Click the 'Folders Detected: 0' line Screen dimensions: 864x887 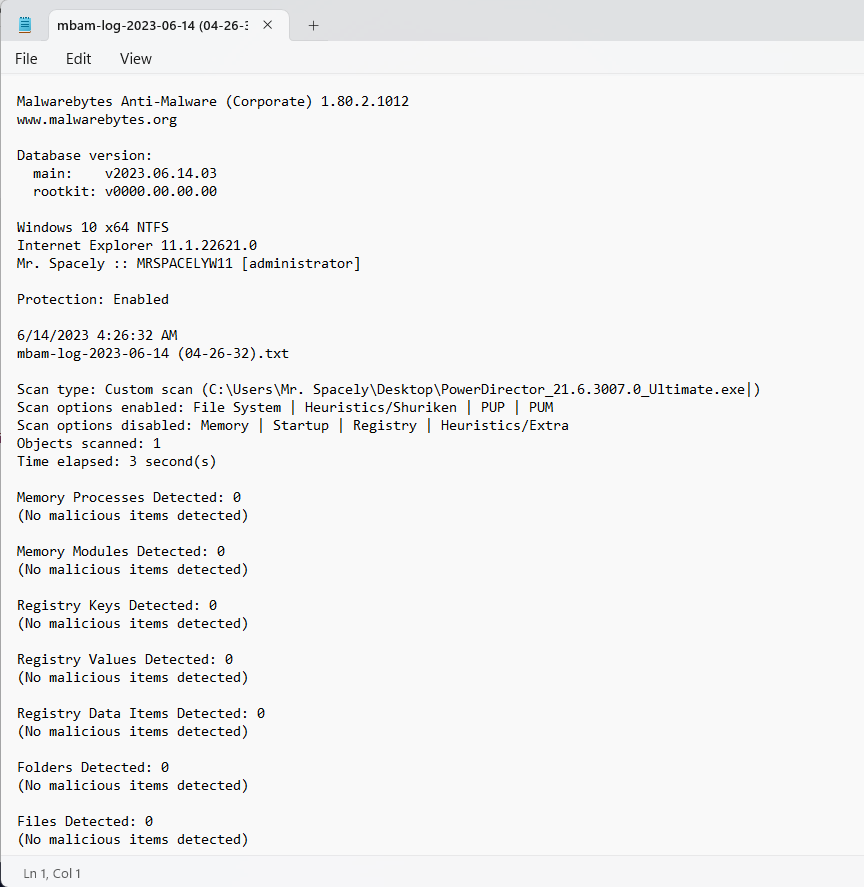point(93,768)
